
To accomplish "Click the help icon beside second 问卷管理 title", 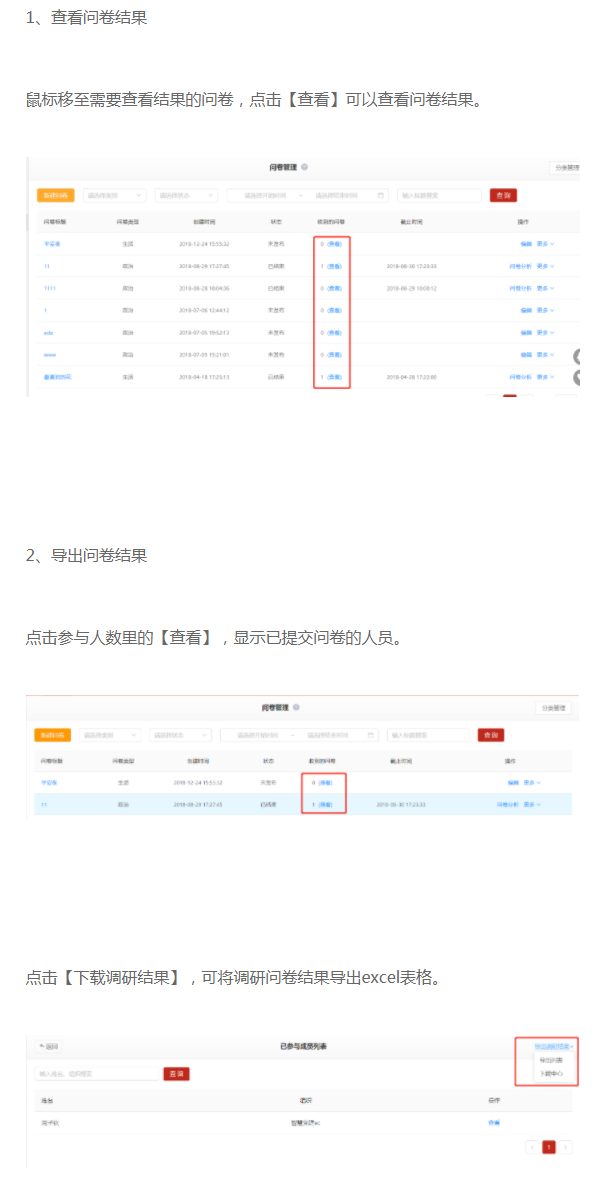I will coord(297,707).
